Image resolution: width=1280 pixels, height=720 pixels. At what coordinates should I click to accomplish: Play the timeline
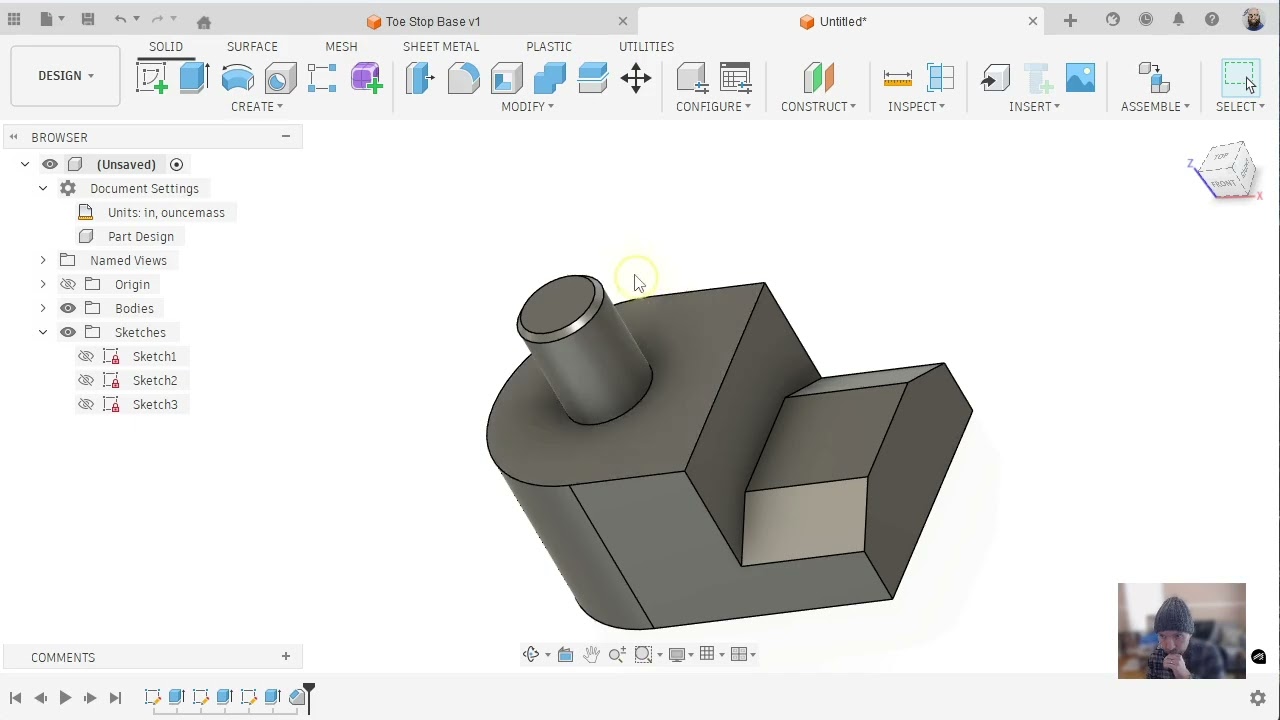point(65,698)
